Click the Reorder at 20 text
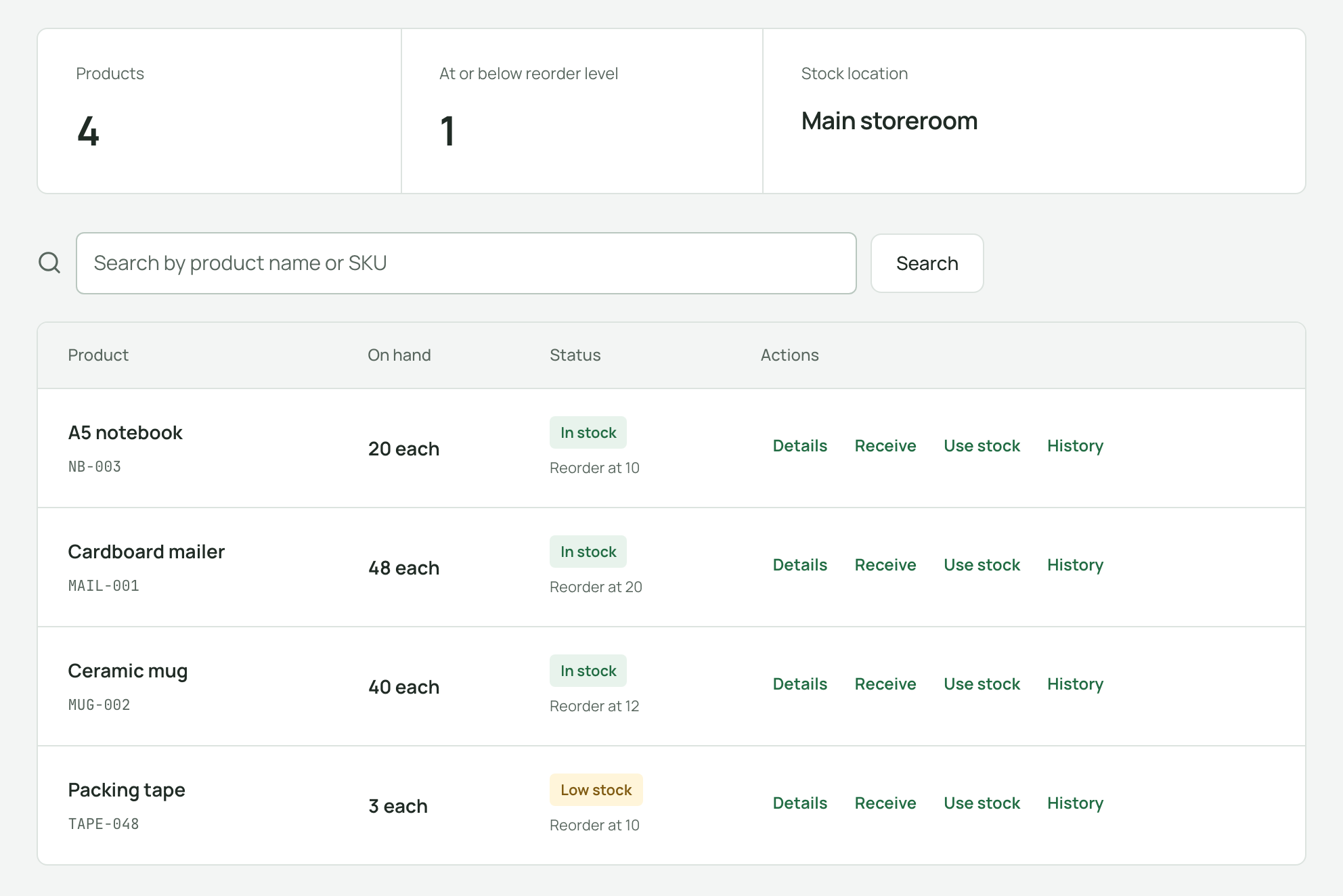The width and height of the screenshot is (1343, 896). [x=596, y=587]
